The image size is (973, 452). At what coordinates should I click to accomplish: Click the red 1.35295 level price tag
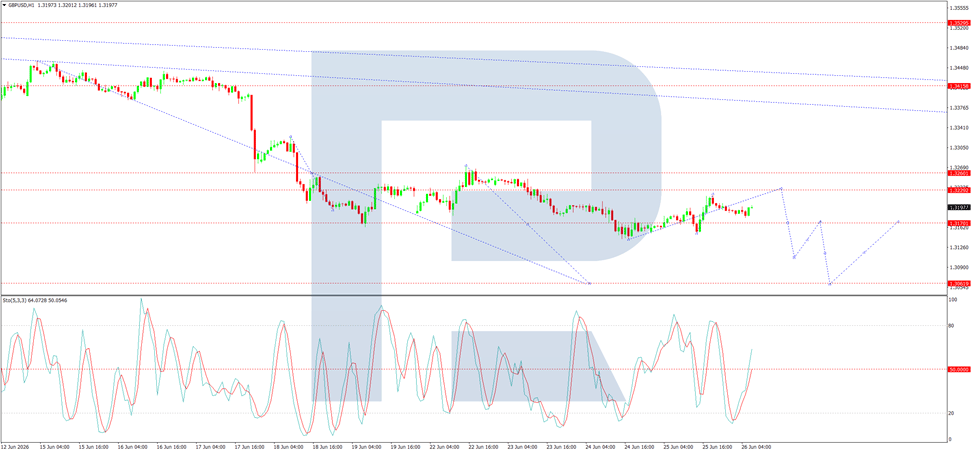(x=959, y=22)
